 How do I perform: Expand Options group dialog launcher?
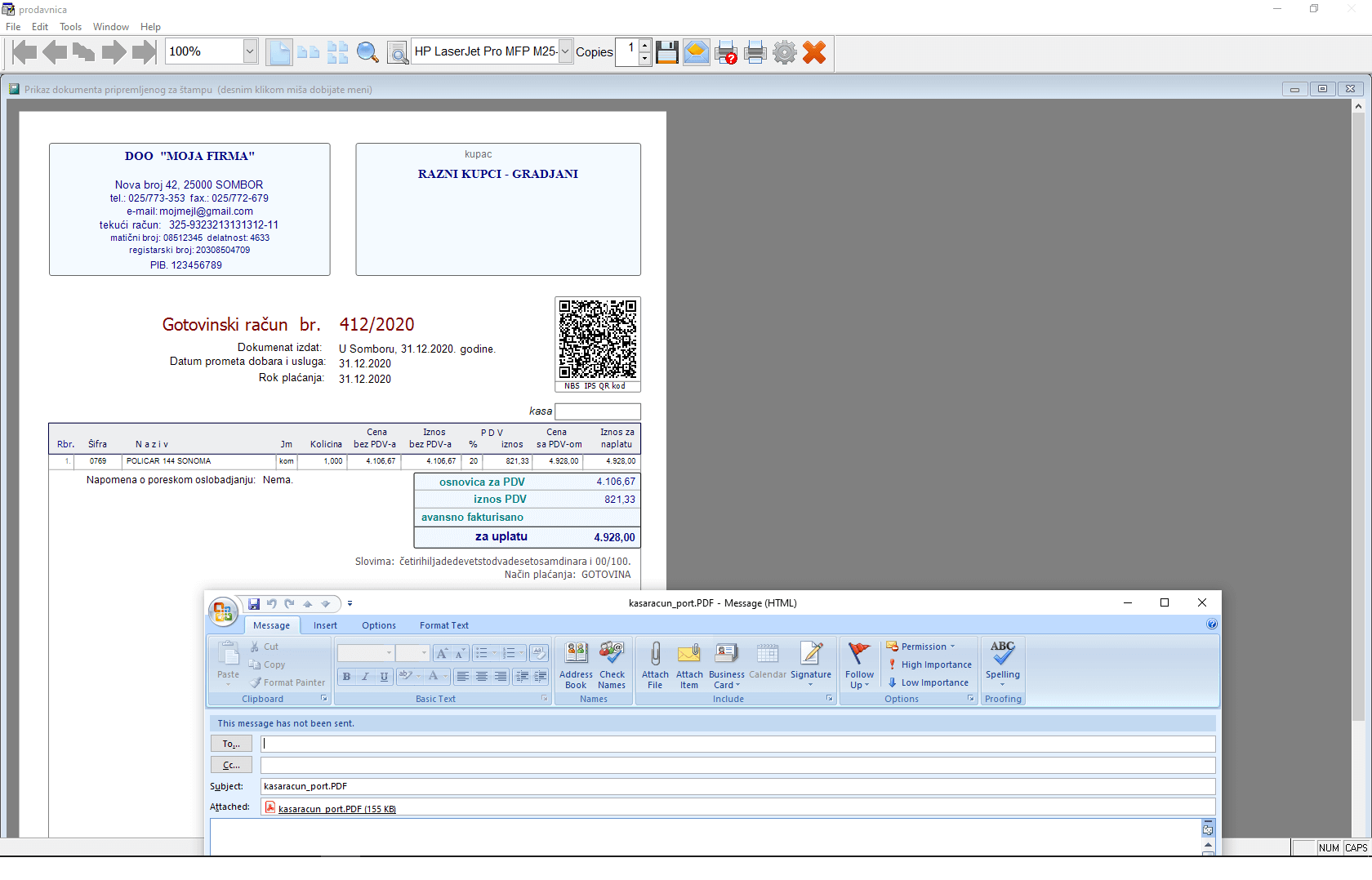point(971,699)
